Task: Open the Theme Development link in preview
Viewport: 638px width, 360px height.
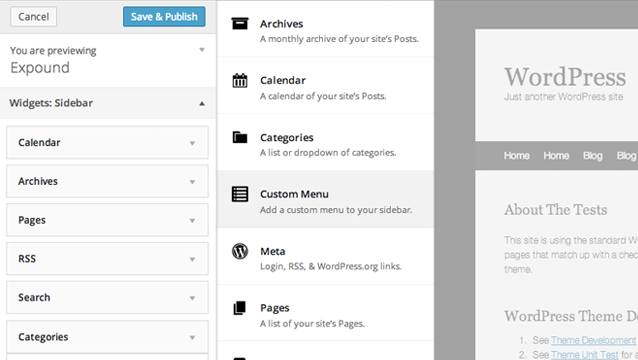Action: click(x=593, y=340)
